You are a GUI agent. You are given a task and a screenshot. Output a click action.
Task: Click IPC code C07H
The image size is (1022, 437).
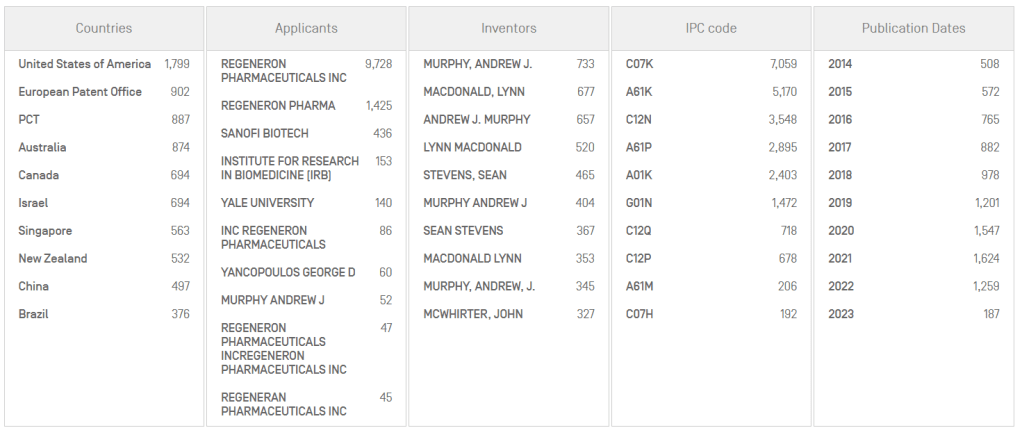[x=640, y=314]
